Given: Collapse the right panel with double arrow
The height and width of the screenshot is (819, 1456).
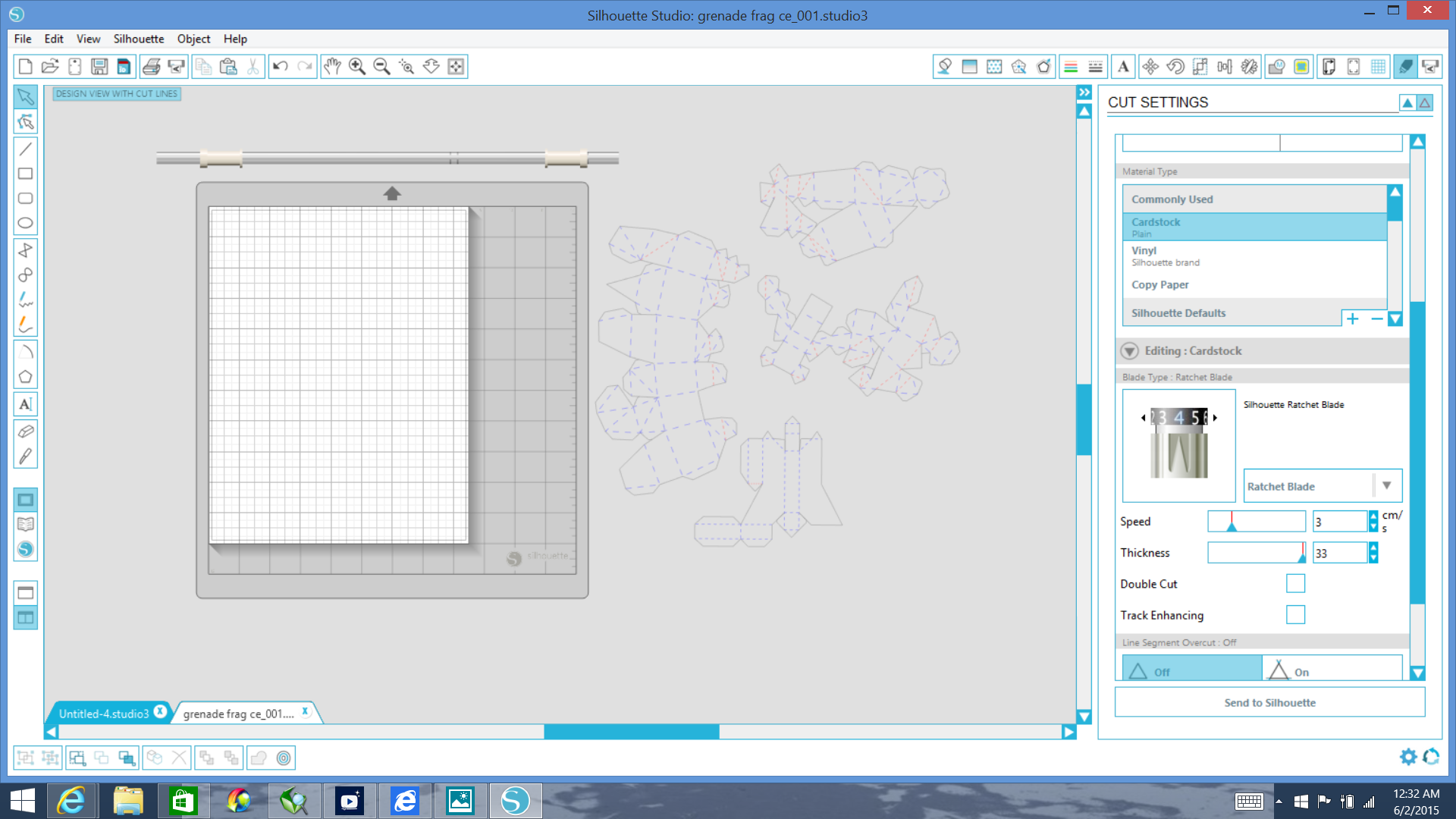Looking at the screenshot, I should pyautogui.click(x=1084, y=93).
